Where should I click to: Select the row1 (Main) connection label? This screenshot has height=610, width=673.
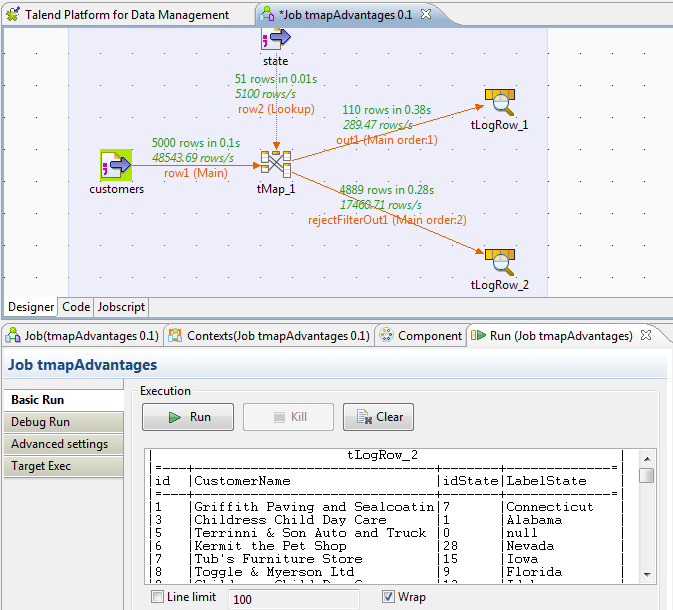[x=196, y=173]
